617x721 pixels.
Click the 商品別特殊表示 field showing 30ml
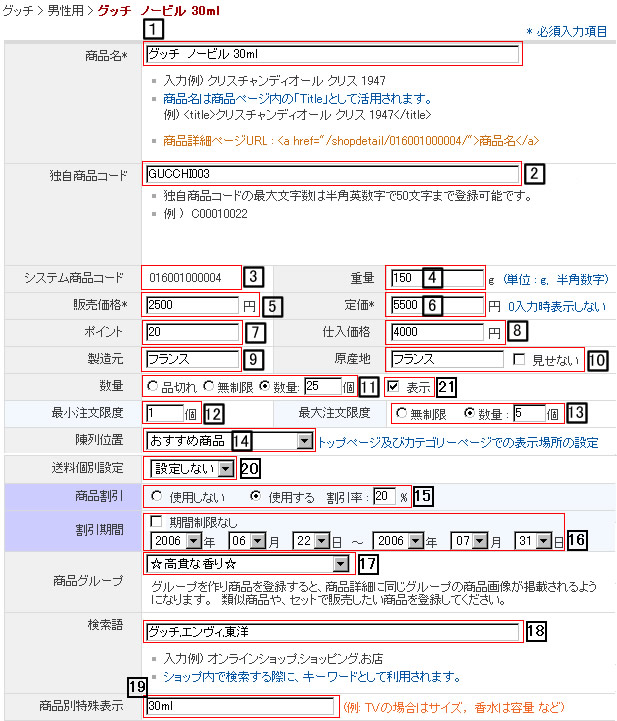pyautogui.click(x=240, y=706)
